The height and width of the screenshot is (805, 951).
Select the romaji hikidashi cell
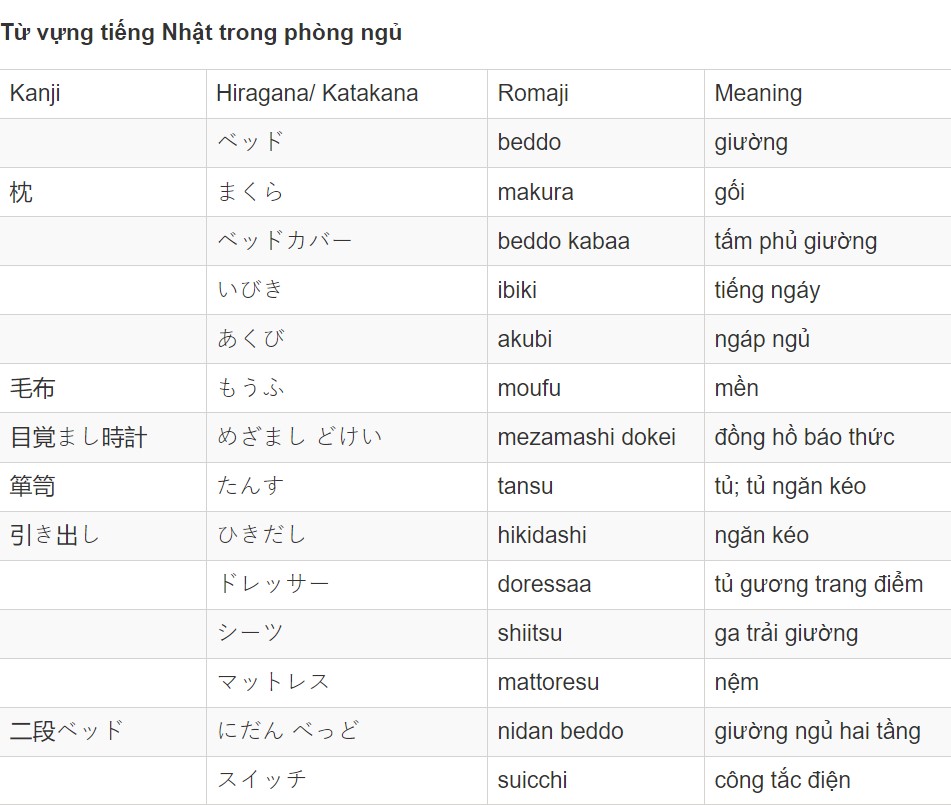(x=596, y=536)
